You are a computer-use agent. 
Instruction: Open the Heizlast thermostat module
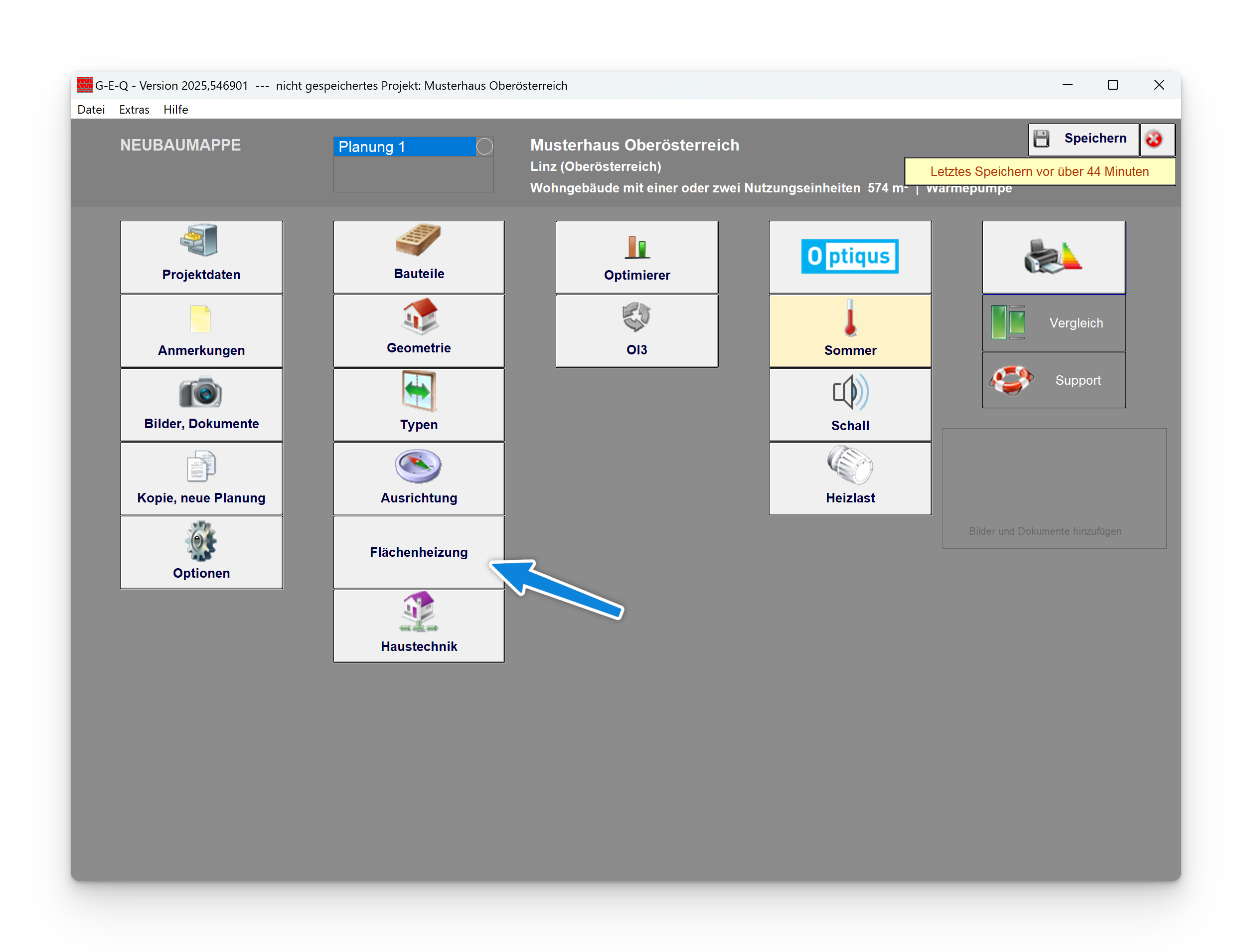[850, 477]
